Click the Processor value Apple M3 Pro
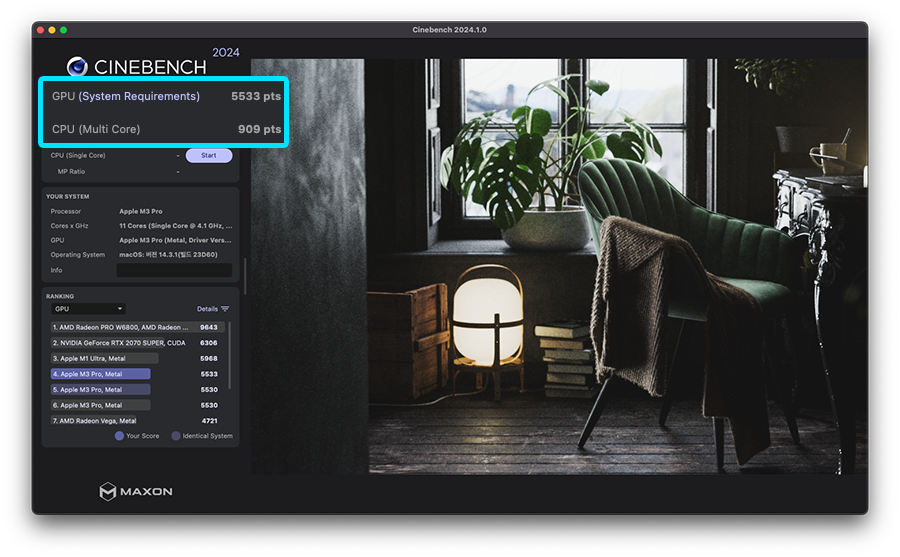The width and height of the screenshot is (900, 557). tap(141, 211)
